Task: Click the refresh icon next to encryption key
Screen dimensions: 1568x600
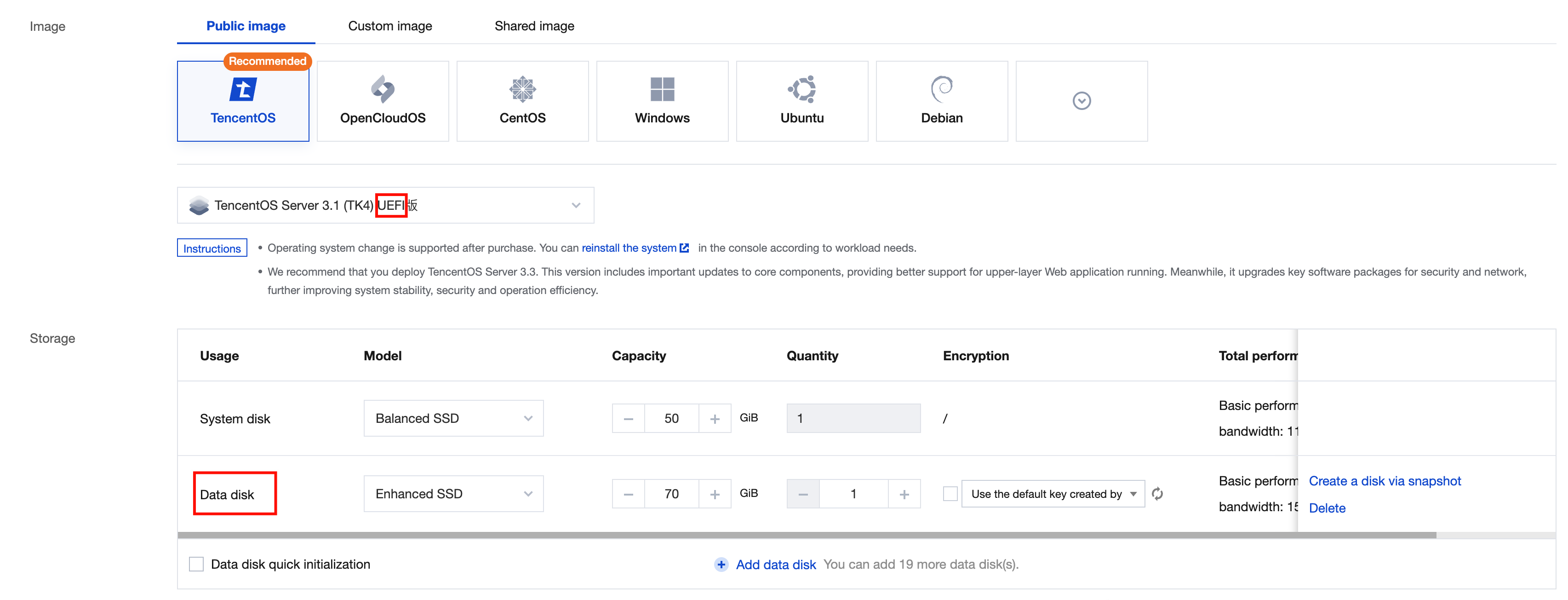Action: coord(1157,494)
